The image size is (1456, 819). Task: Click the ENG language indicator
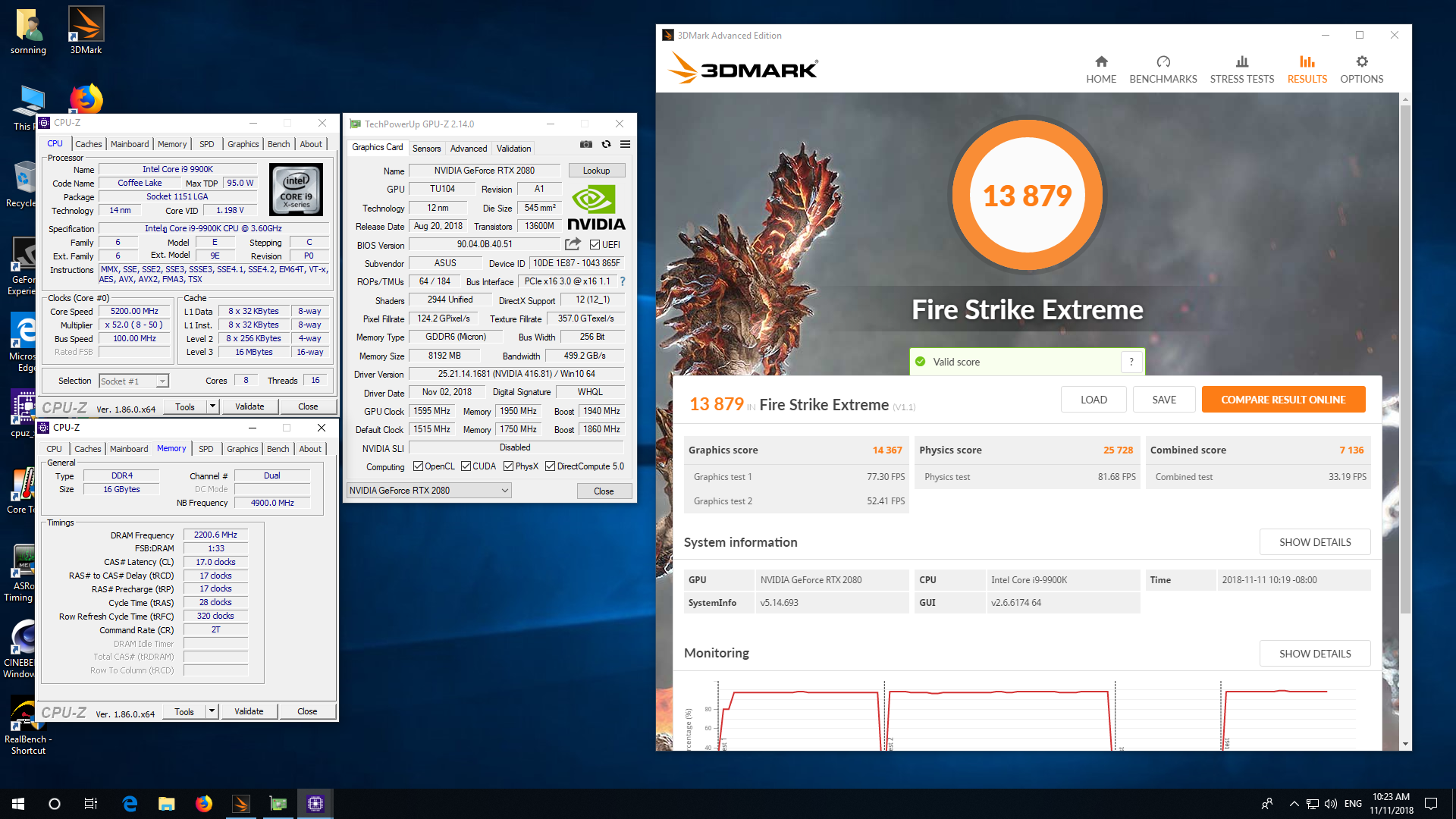point(1353,804)
